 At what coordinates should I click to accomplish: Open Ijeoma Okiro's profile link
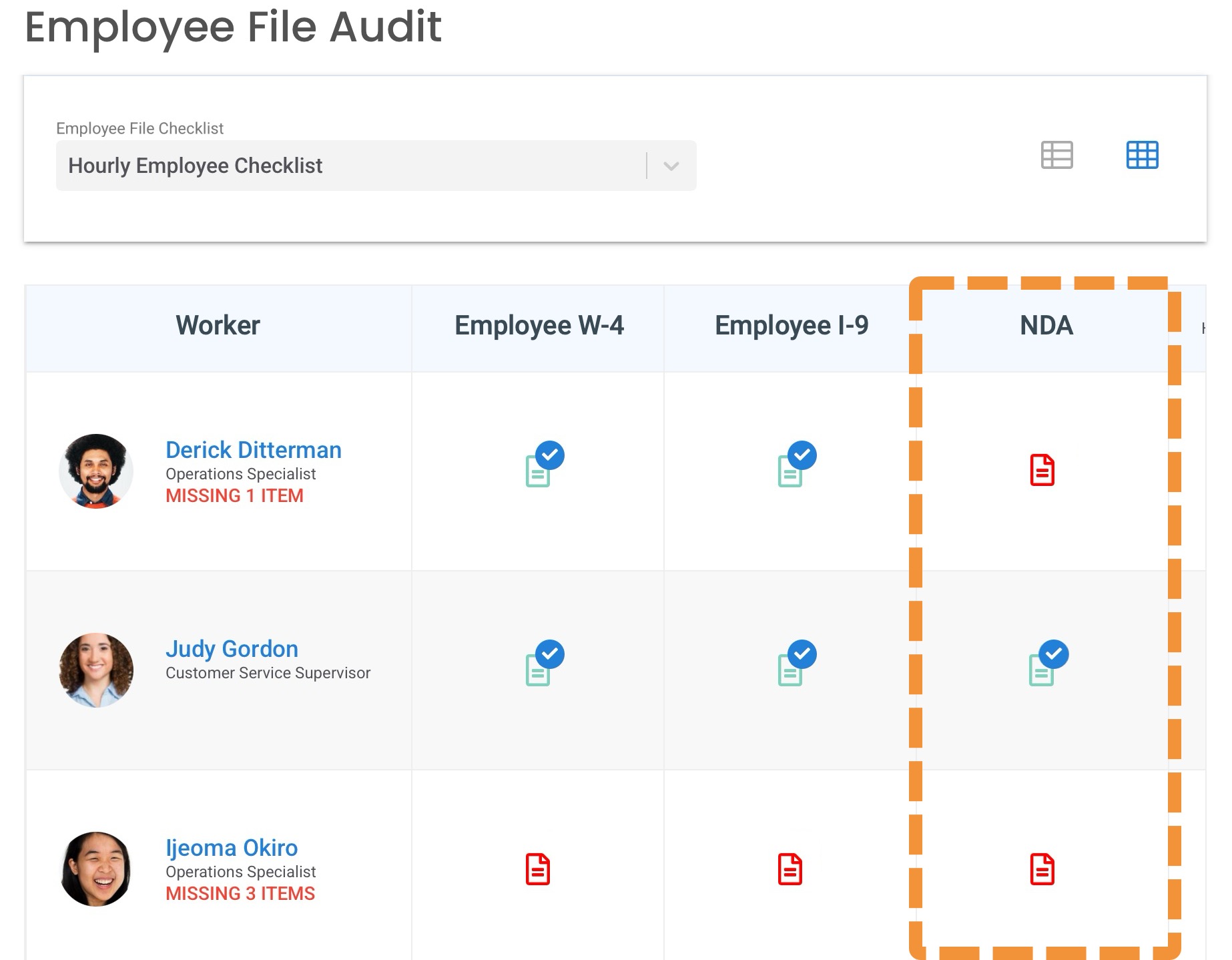[x=232, y=848]
